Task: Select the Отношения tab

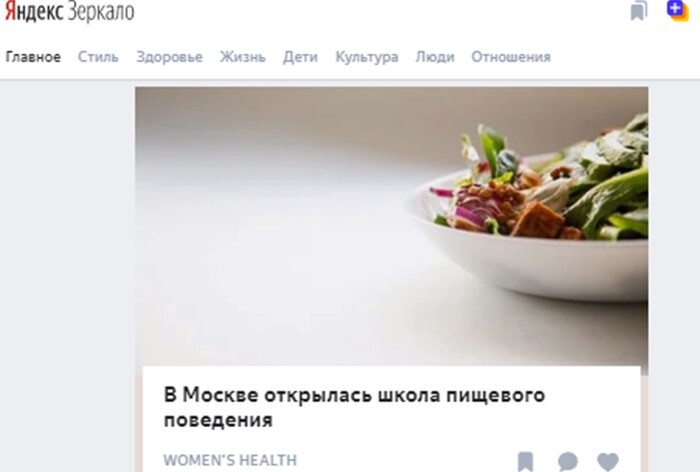Action: [x=511, y=57]
